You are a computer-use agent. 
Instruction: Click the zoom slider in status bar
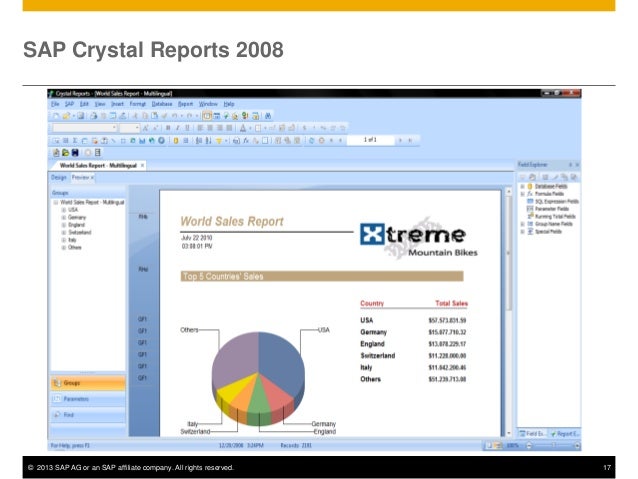(553, 446)
